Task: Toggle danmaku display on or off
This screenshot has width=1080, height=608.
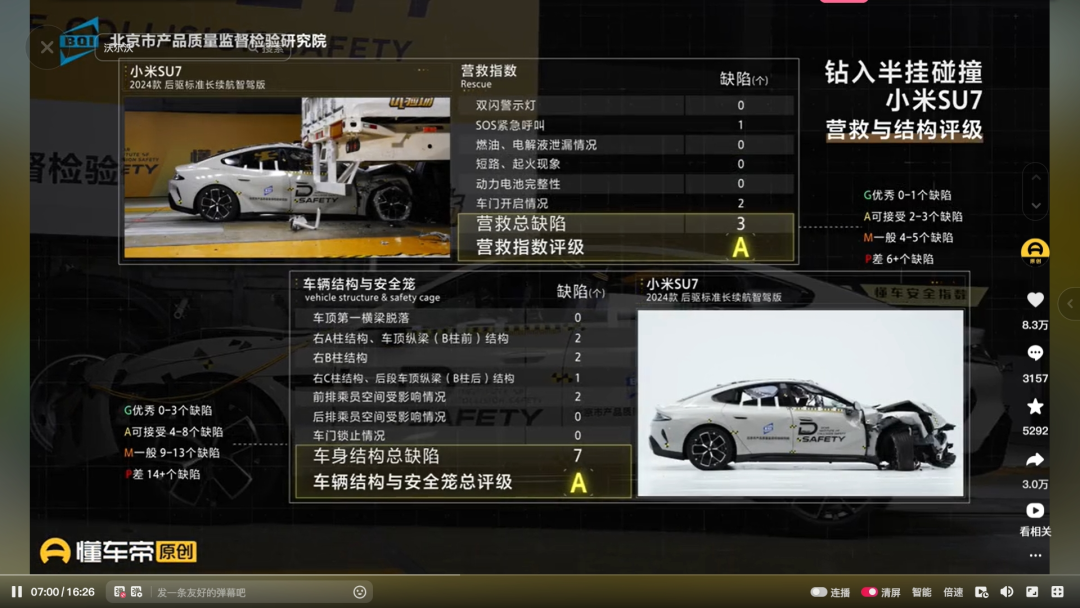Action: 120,592
